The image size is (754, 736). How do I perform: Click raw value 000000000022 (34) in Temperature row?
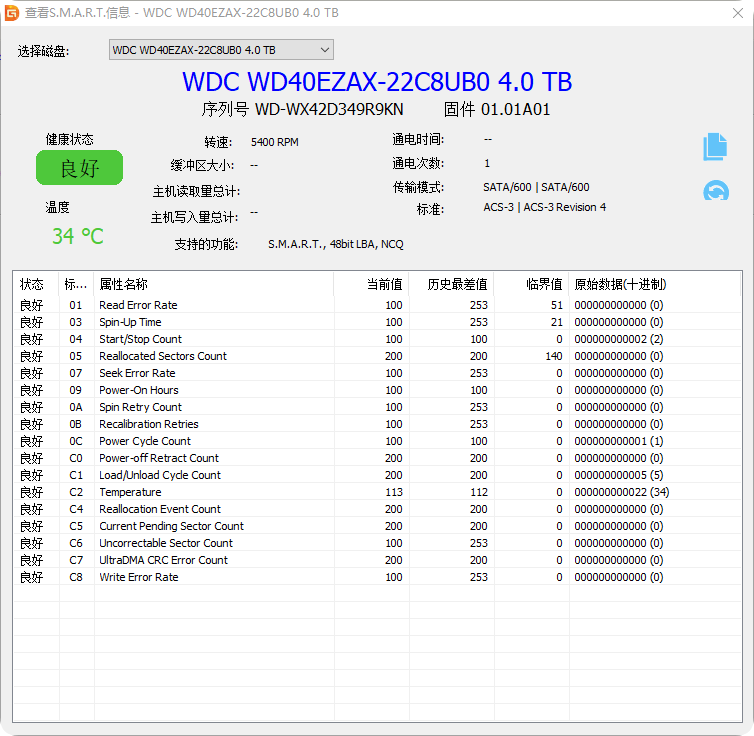(621, 492)
